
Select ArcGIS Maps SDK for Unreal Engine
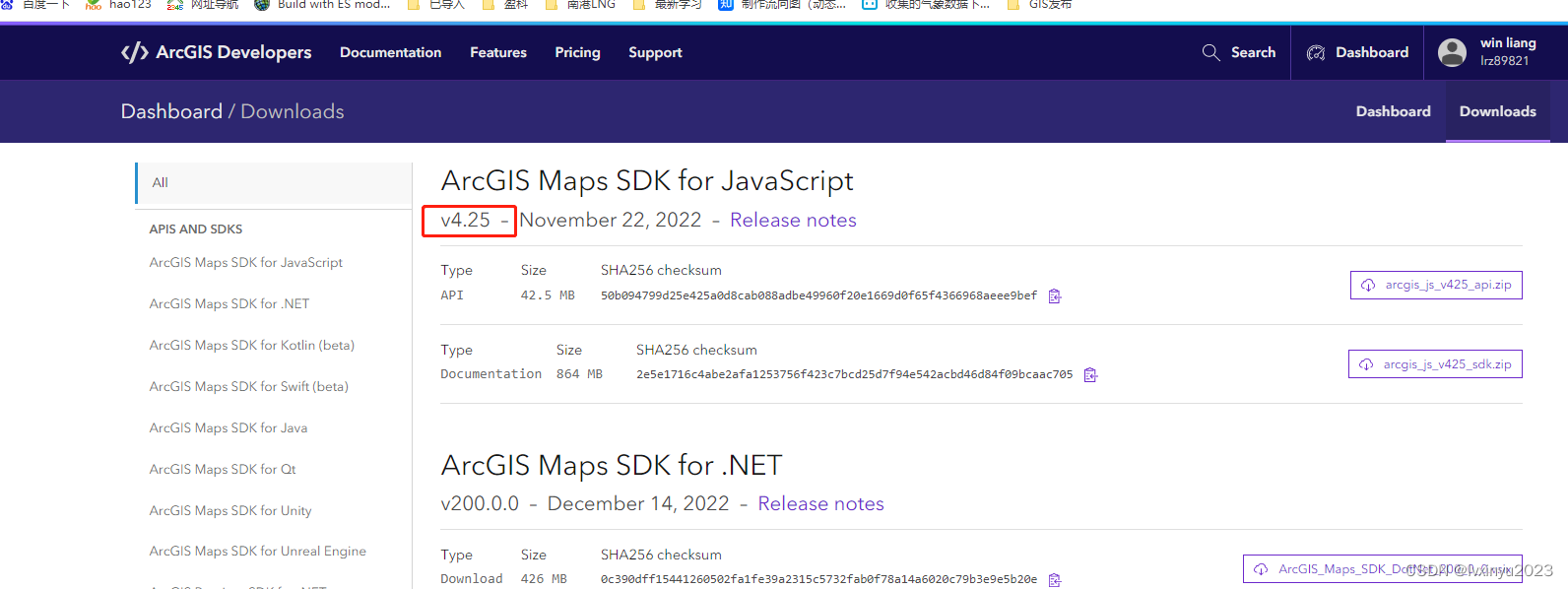258,552
